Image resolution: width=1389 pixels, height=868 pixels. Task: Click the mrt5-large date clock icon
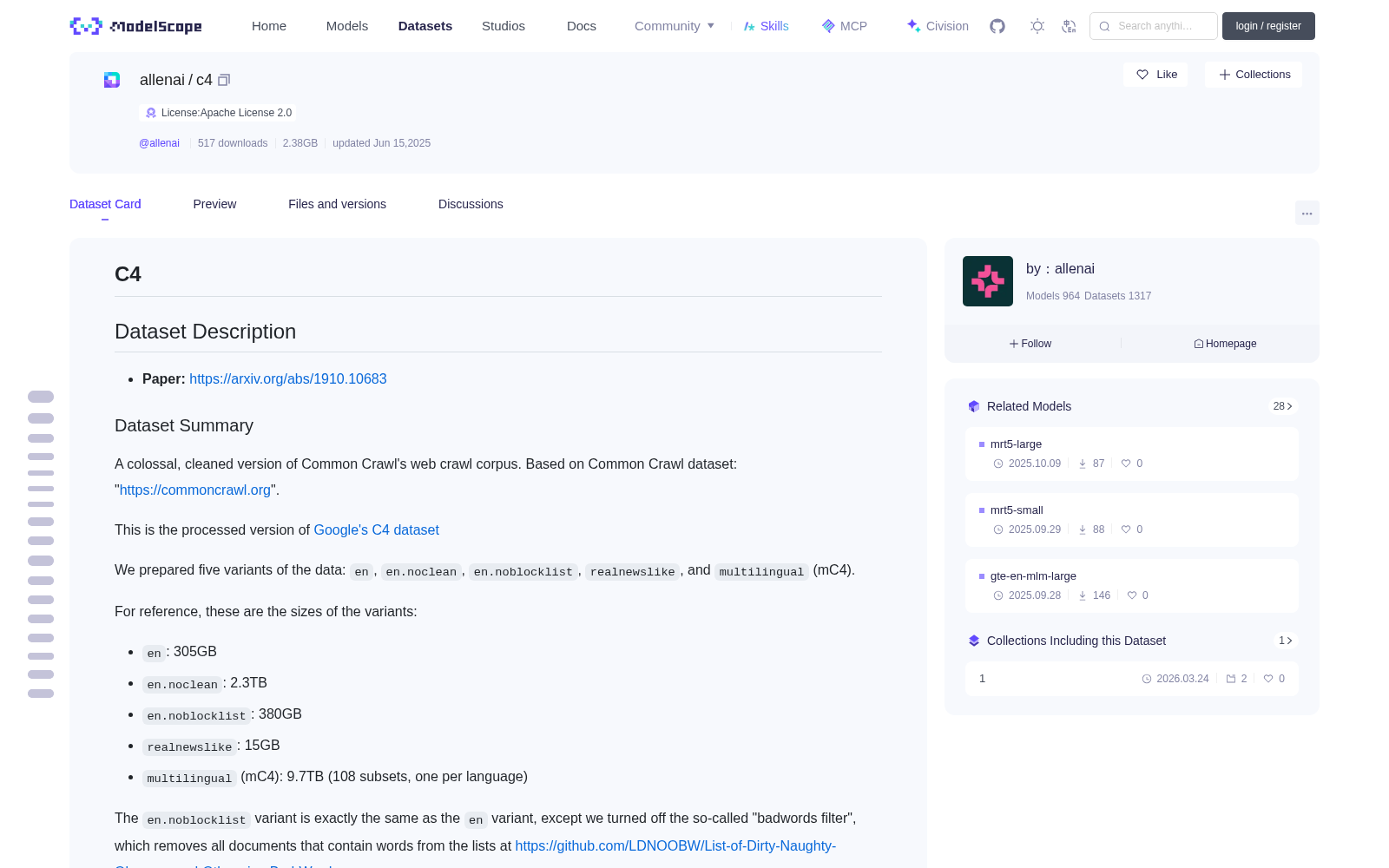[x=998, y=464]
